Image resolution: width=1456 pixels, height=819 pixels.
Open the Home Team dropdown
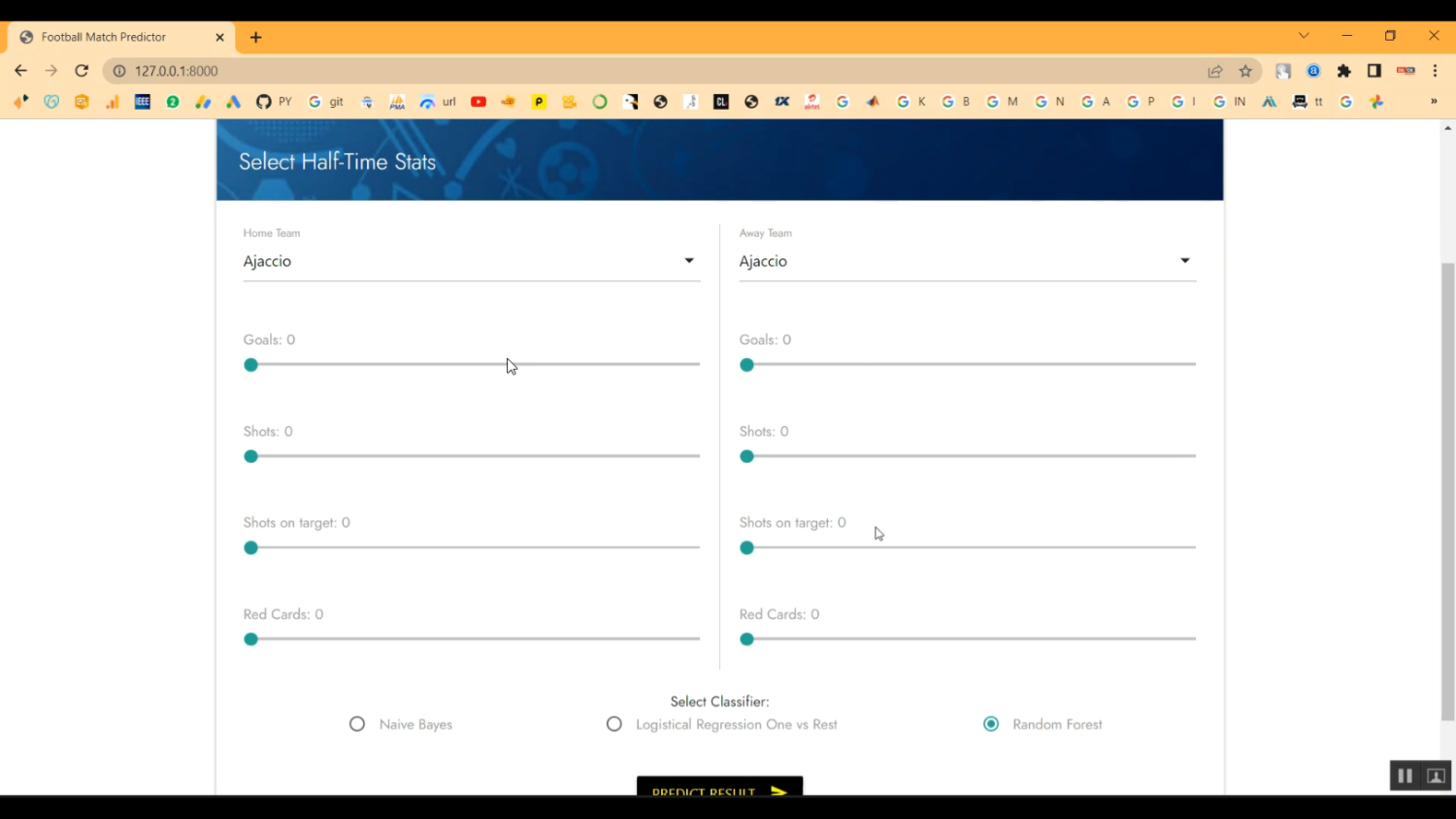click(472, 261)
